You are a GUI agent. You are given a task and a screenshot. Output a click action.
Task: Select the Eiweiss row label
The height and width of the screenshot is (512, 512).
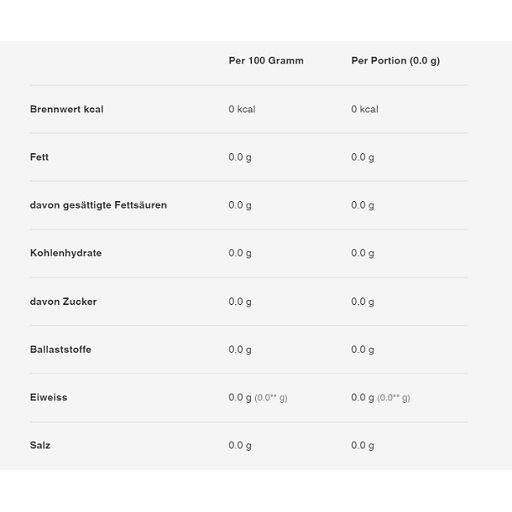[49, 397]
